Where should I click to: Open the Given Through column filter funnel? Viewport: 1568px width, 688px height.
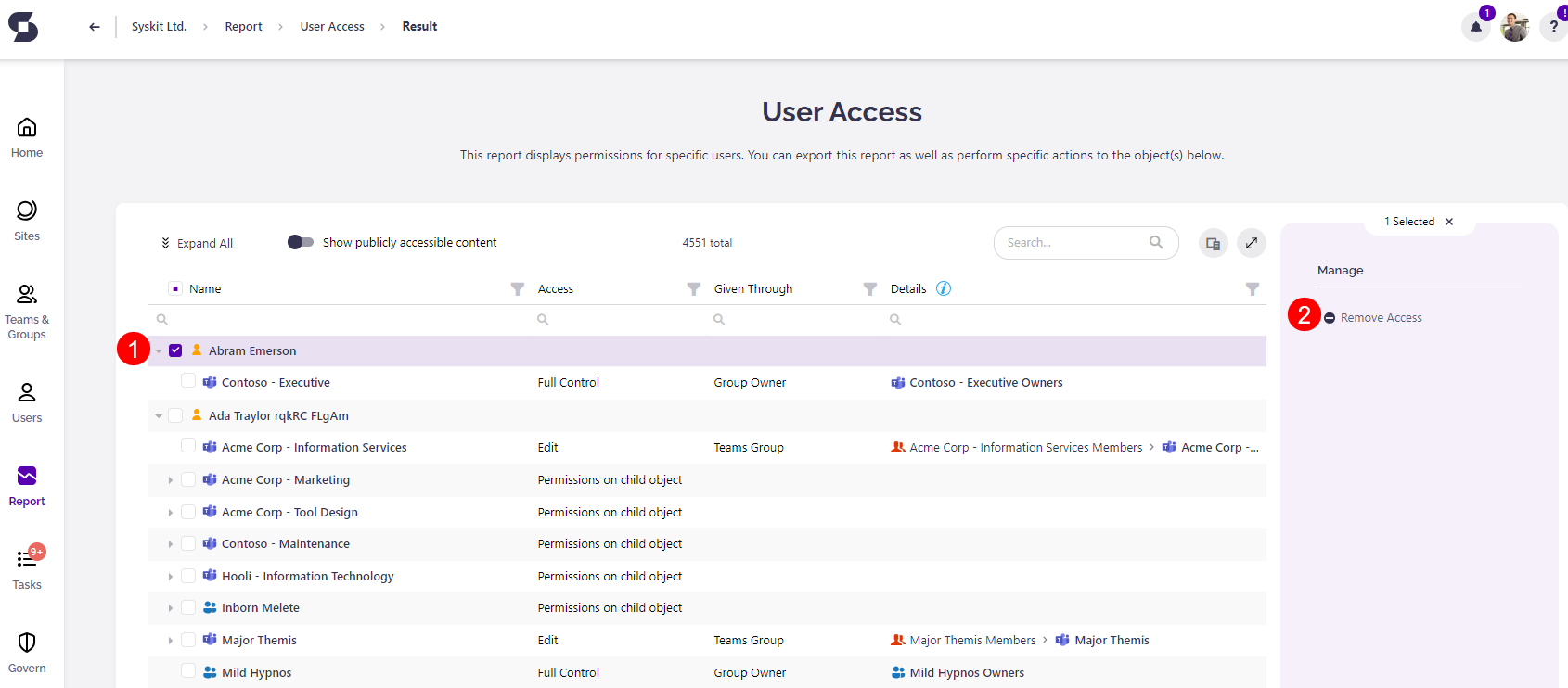869,289
